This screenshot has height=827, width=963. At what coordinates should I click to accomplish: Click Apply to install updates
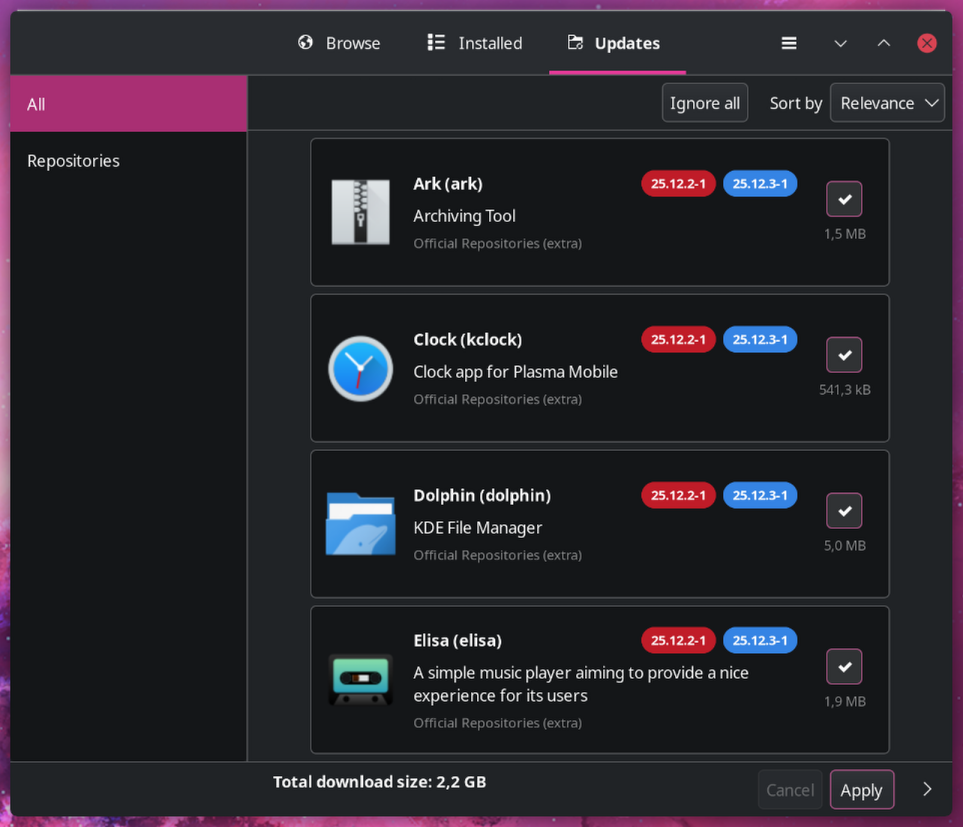(x=861, y=789)
